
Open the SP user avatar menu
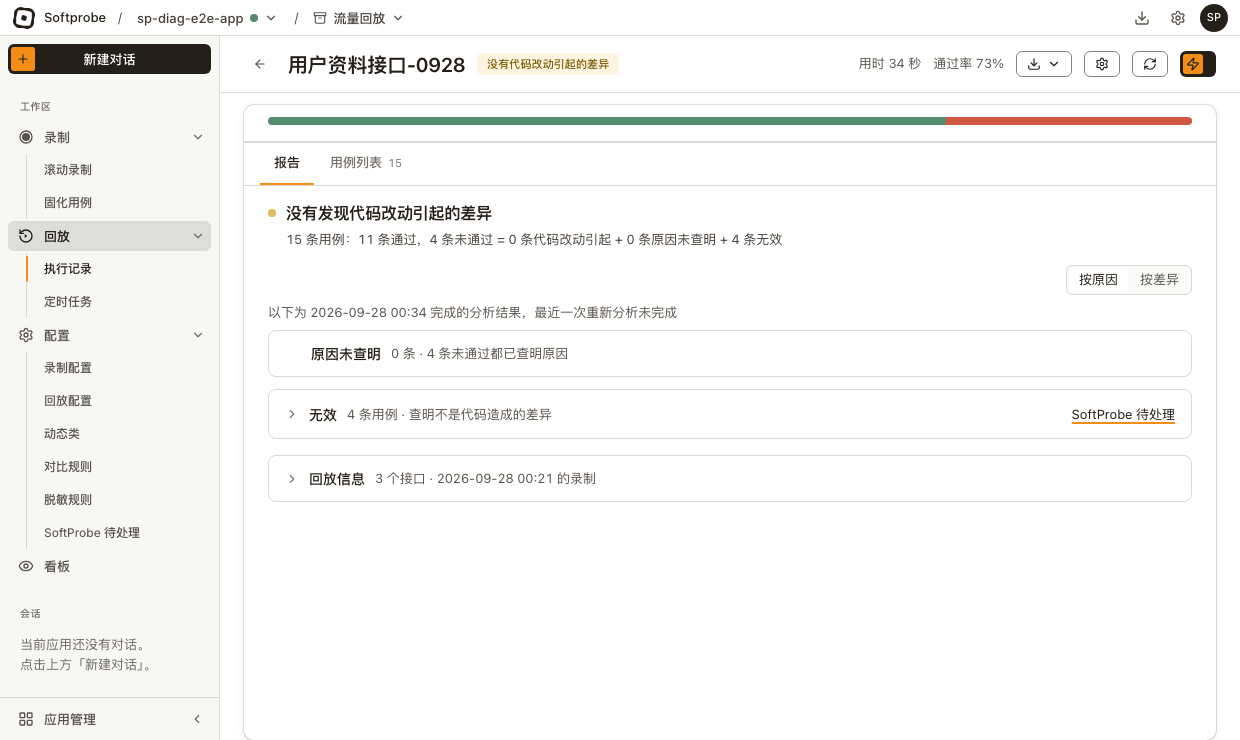pos(1214,18)
